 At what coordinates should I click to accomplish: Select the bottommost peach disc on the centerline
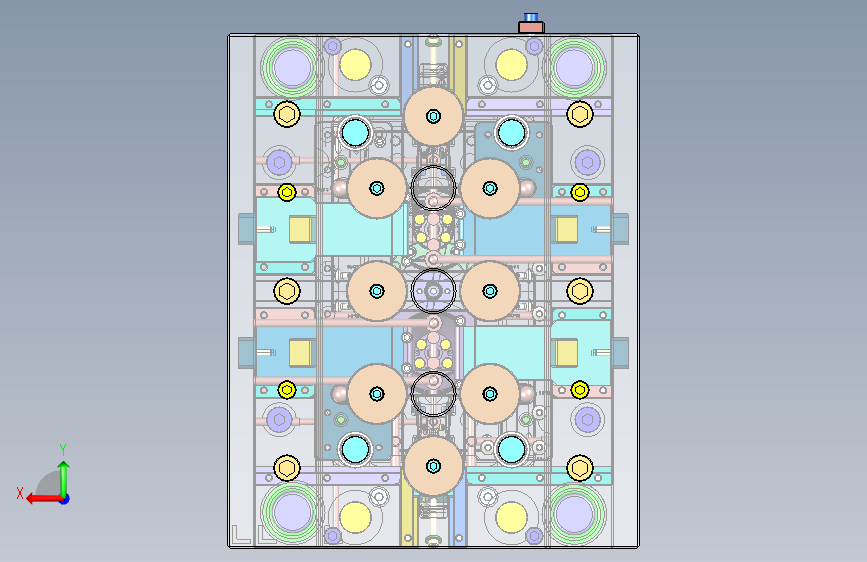pos(433,466)
